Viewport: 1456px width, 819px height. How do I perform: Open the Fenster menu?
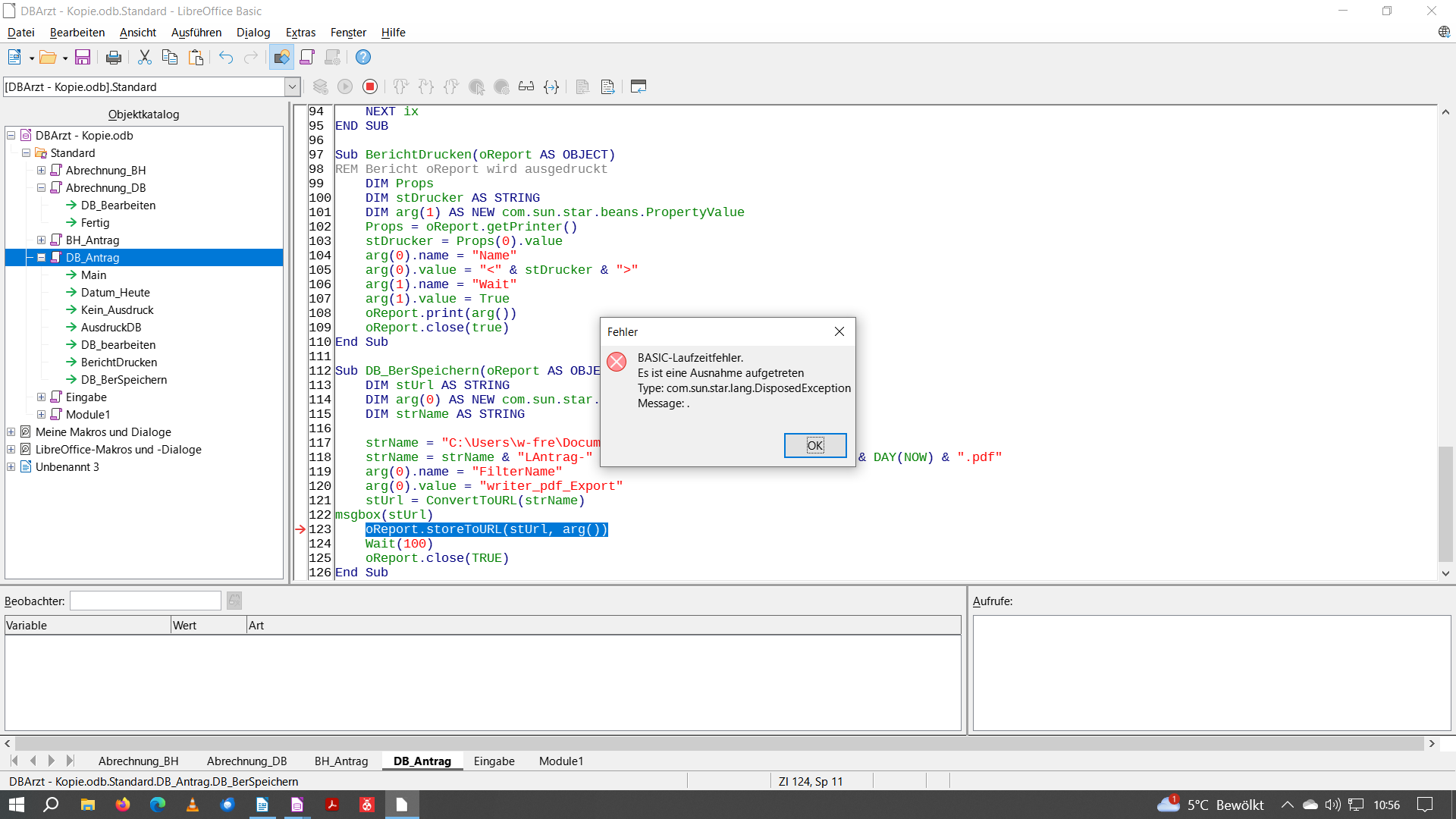coord(348,32)
